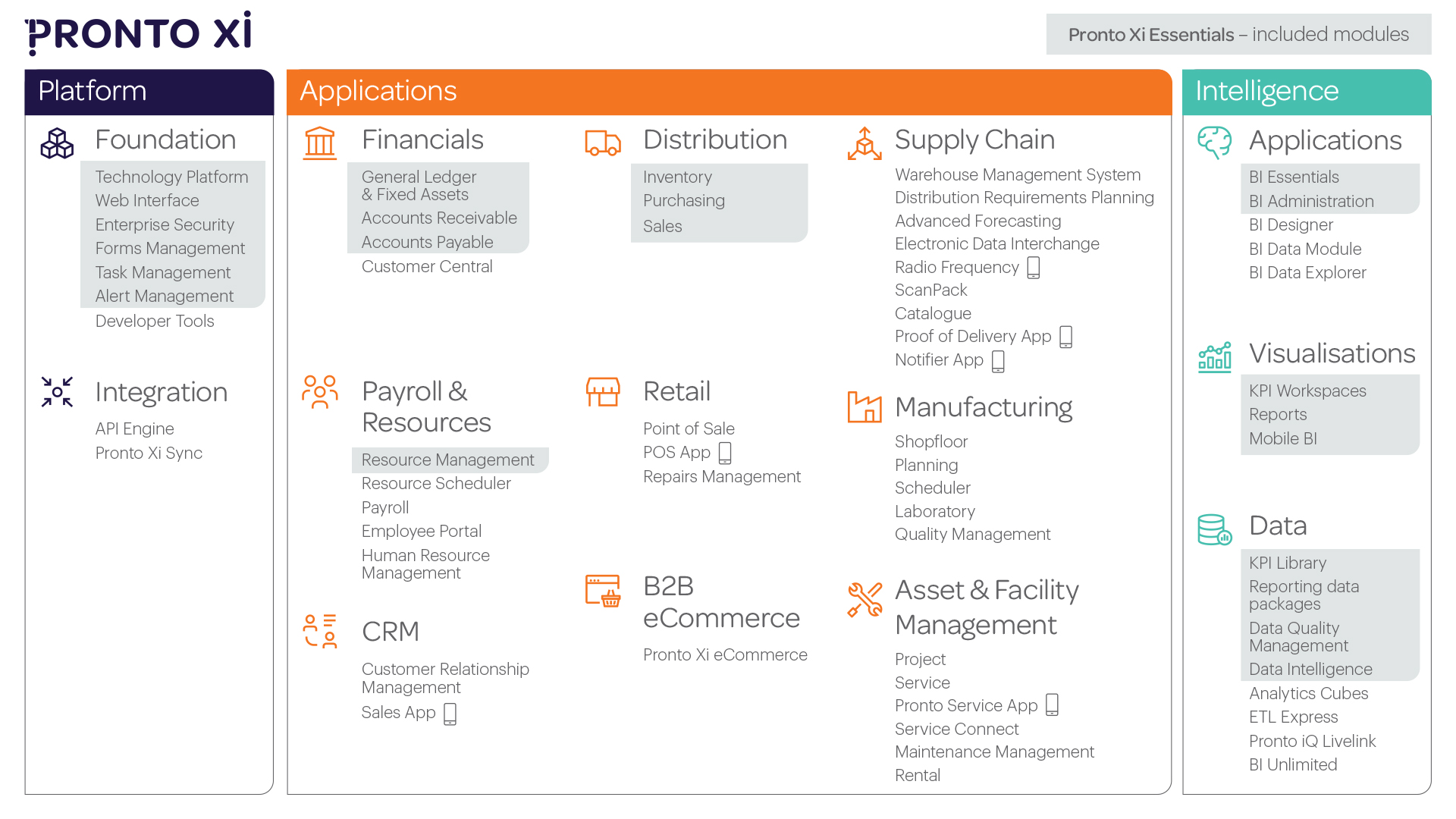Screen dimensions: 1456x819
Task: Select the Asset & Facility wrench icon
Action: pyautogui.click(x=864, y=600)
